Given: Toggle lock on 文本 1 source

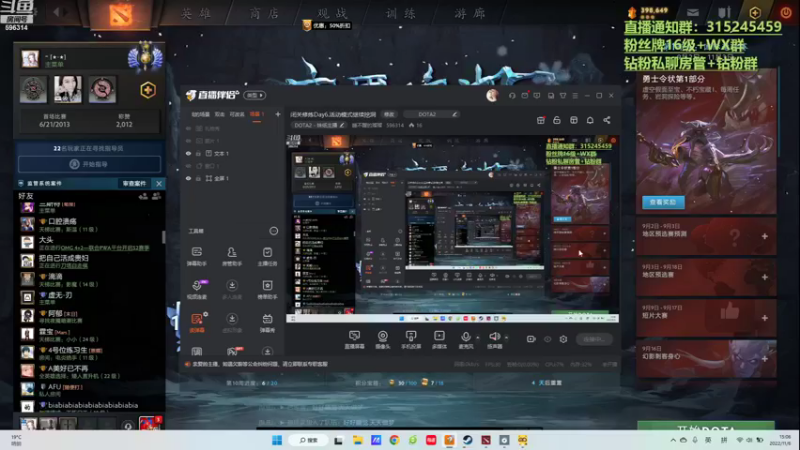Looking at the screenshot, I should (x=198, y=154).
